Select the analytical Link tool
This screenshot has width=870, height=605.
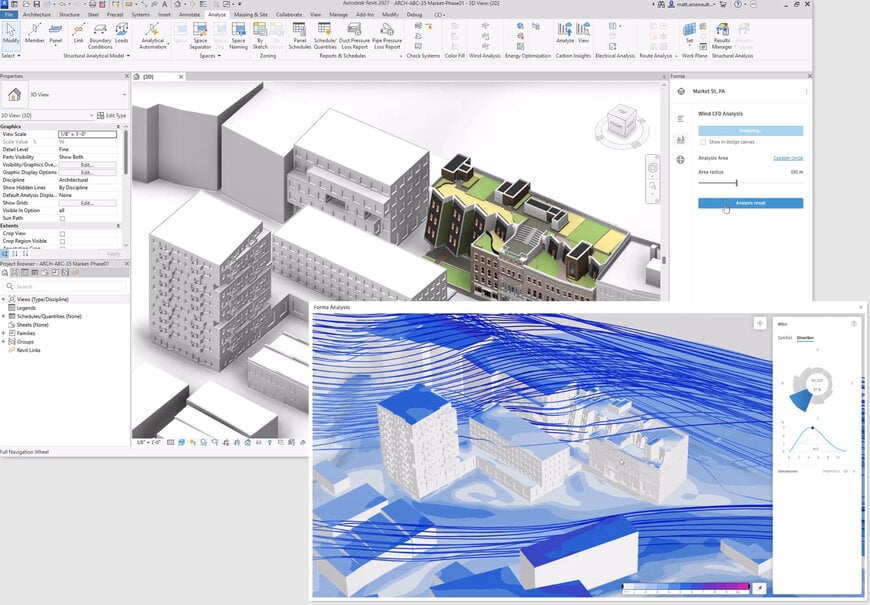[x=78, y=33]
